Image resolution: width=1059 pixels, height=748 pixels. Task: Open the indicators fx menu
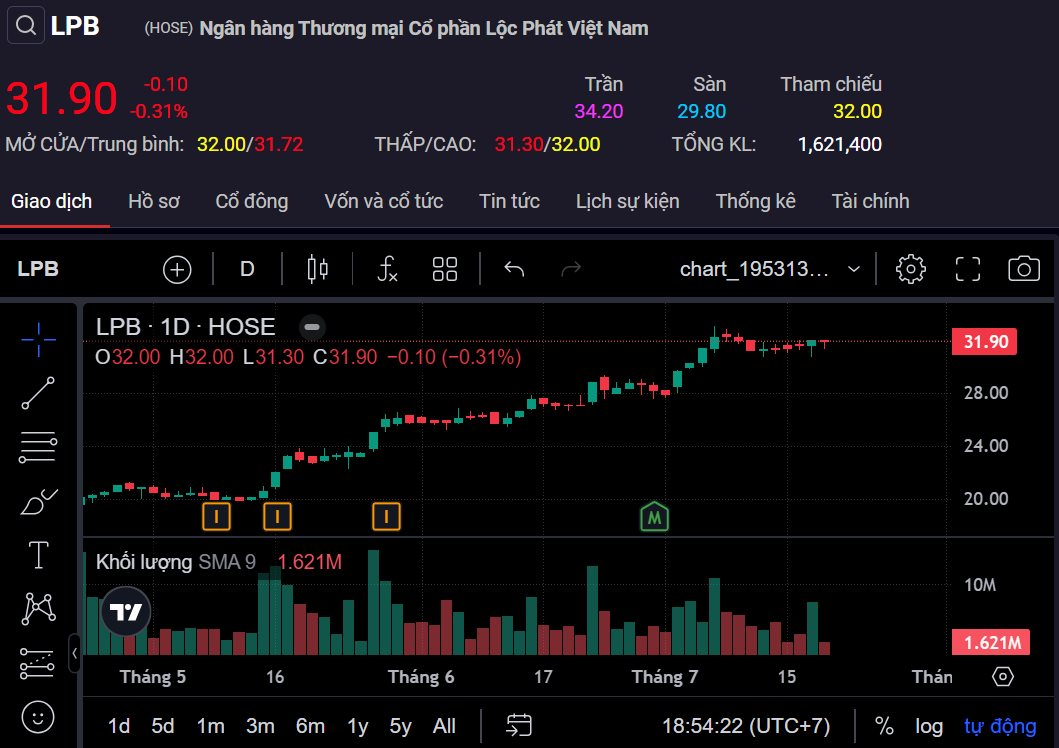click(x=387, y=269)
